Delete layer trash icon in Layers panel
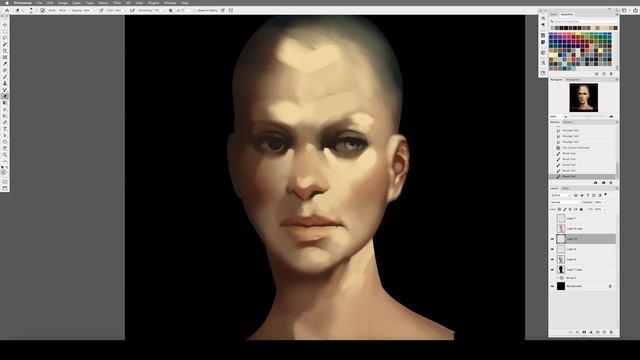Image resolution: width=640 pixels, height=360 pixels. pyautogui.click(x=611, y=332)
